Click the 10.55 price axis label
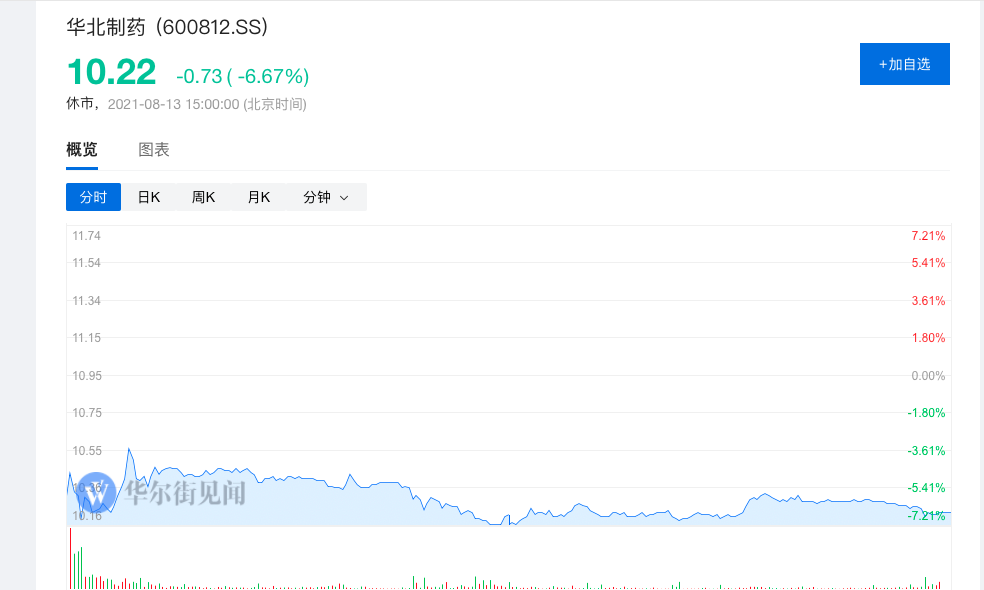 87,451
